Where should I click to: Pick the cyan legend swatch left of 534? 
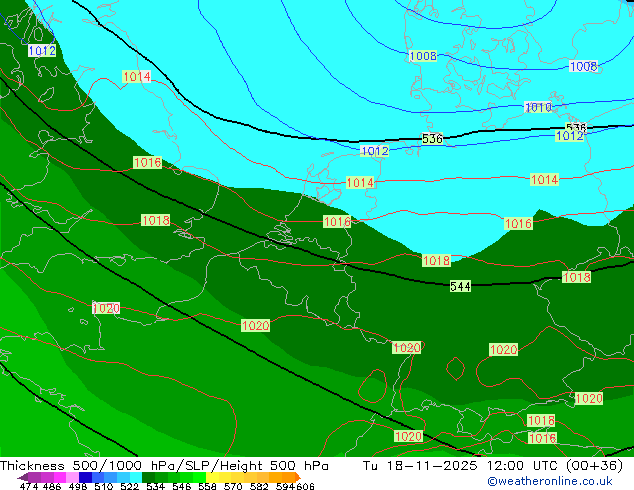coord(136,477)
